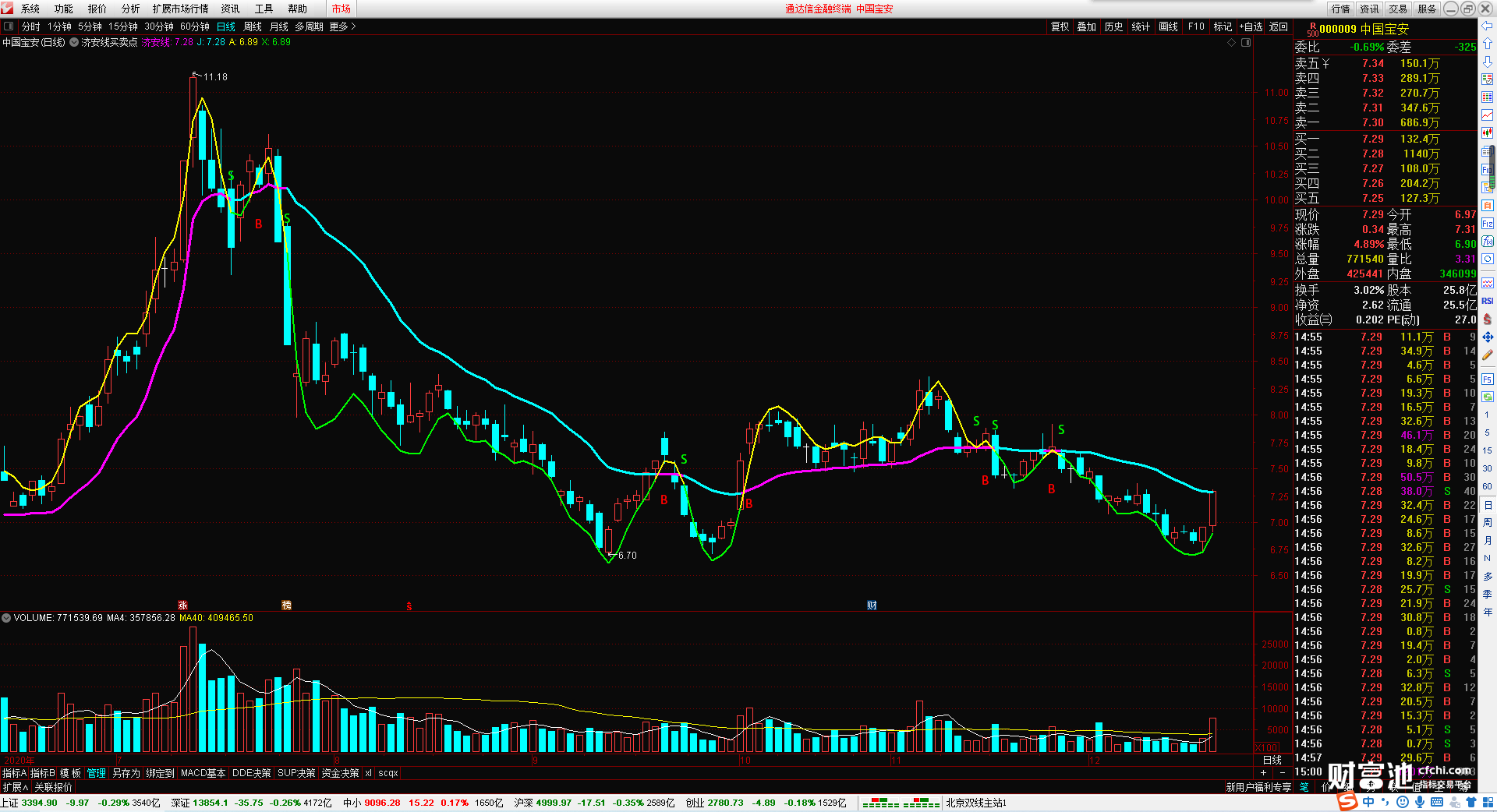This screenshot has height=812, width=1497.
Task: Click the green refresh sidebar icon
Action: (1488, 397)
